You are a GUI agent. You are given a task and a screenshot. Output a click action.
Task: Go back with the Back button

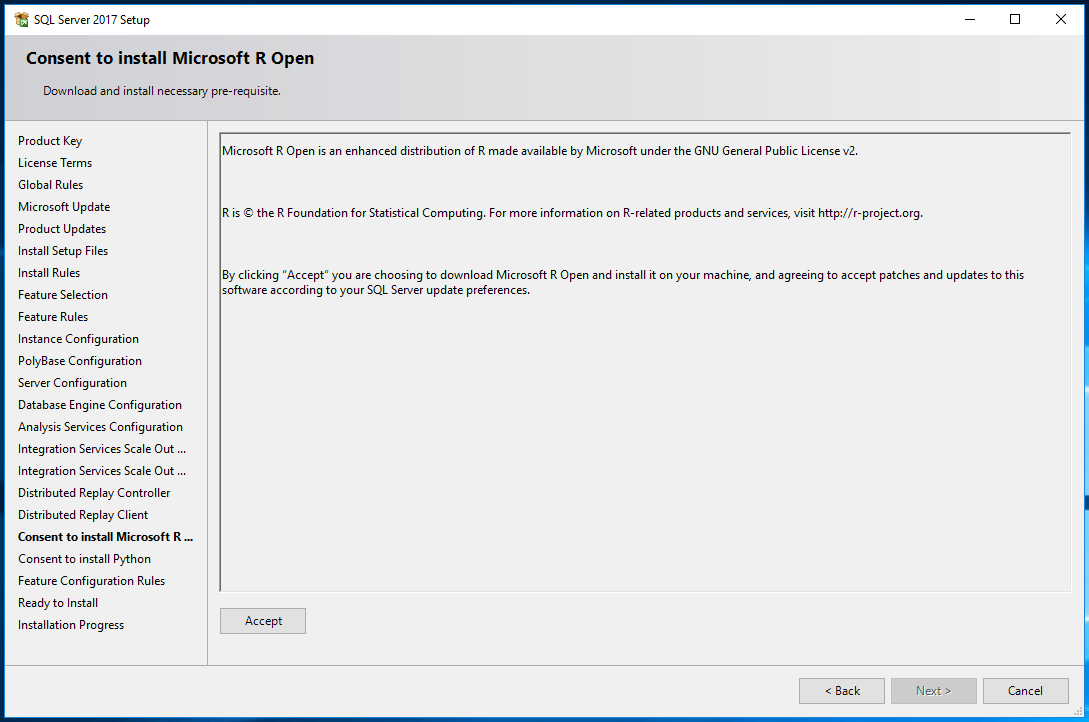[841, 691]
